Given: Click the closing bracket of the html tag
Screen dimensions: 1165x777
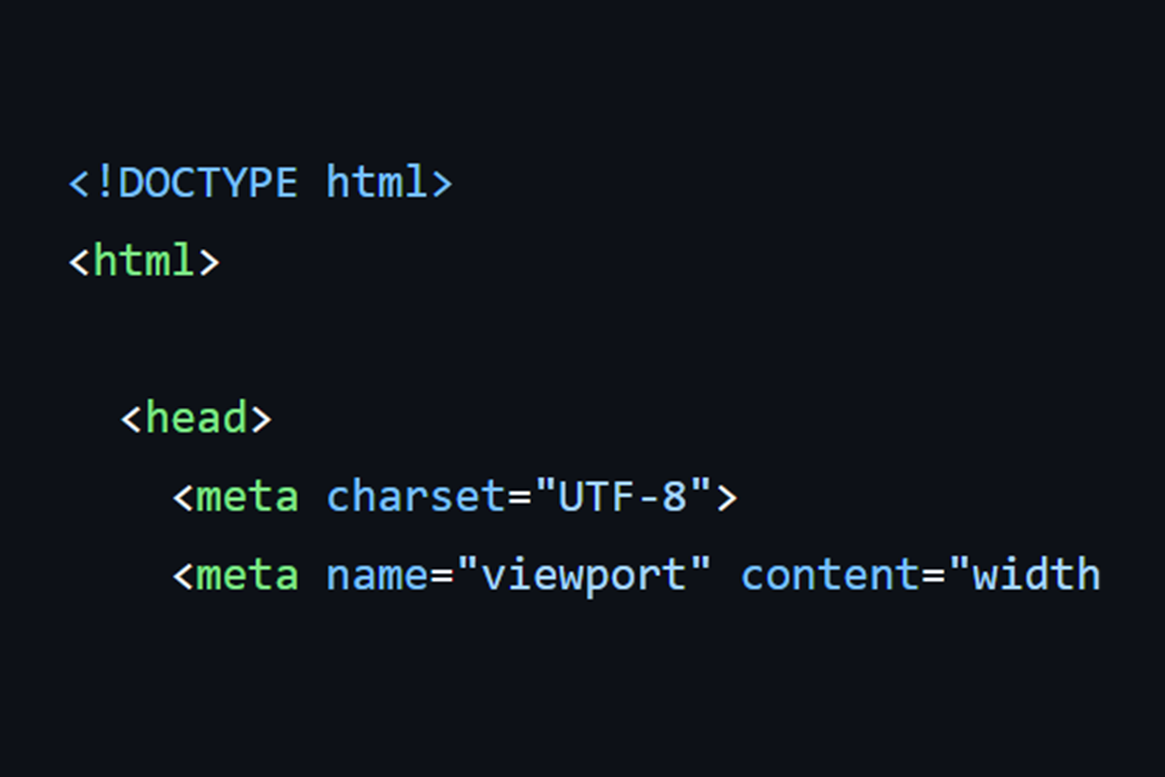Looking at the screenshot, I should pos(208,262).
